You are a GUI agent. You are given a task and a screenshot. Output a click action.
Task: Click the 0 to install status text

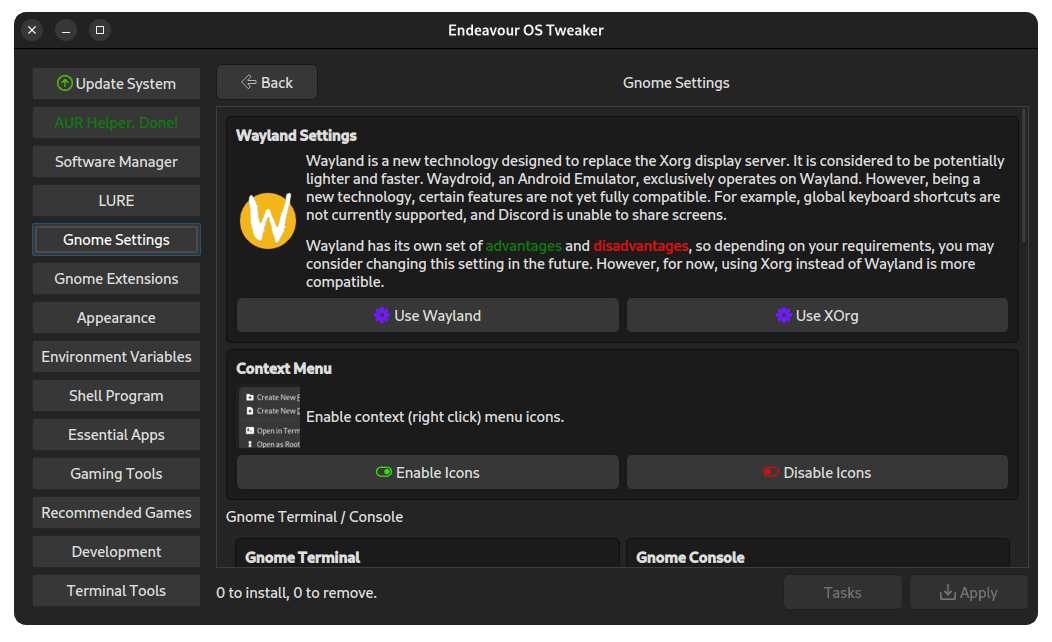pyautogui.click(x=297, y=593)
